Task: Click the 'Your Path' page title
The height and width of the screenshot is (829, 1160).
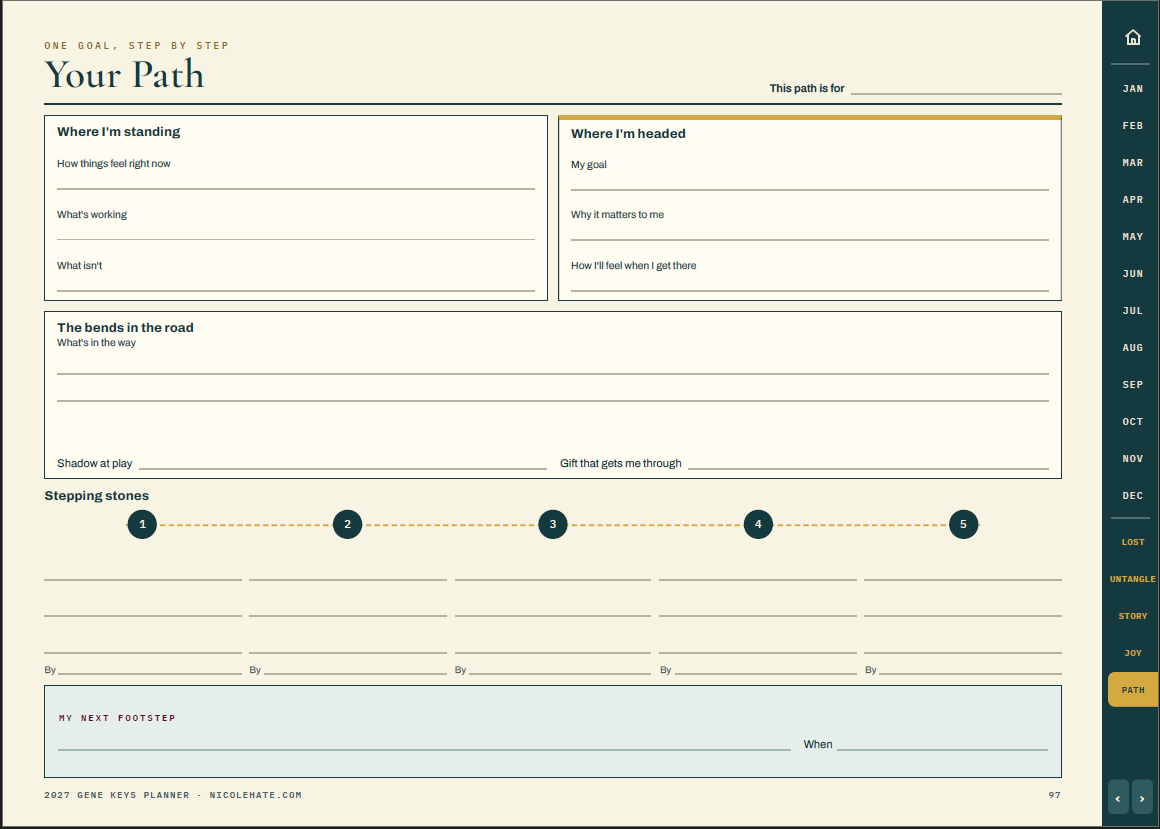Action: point(124,75)
